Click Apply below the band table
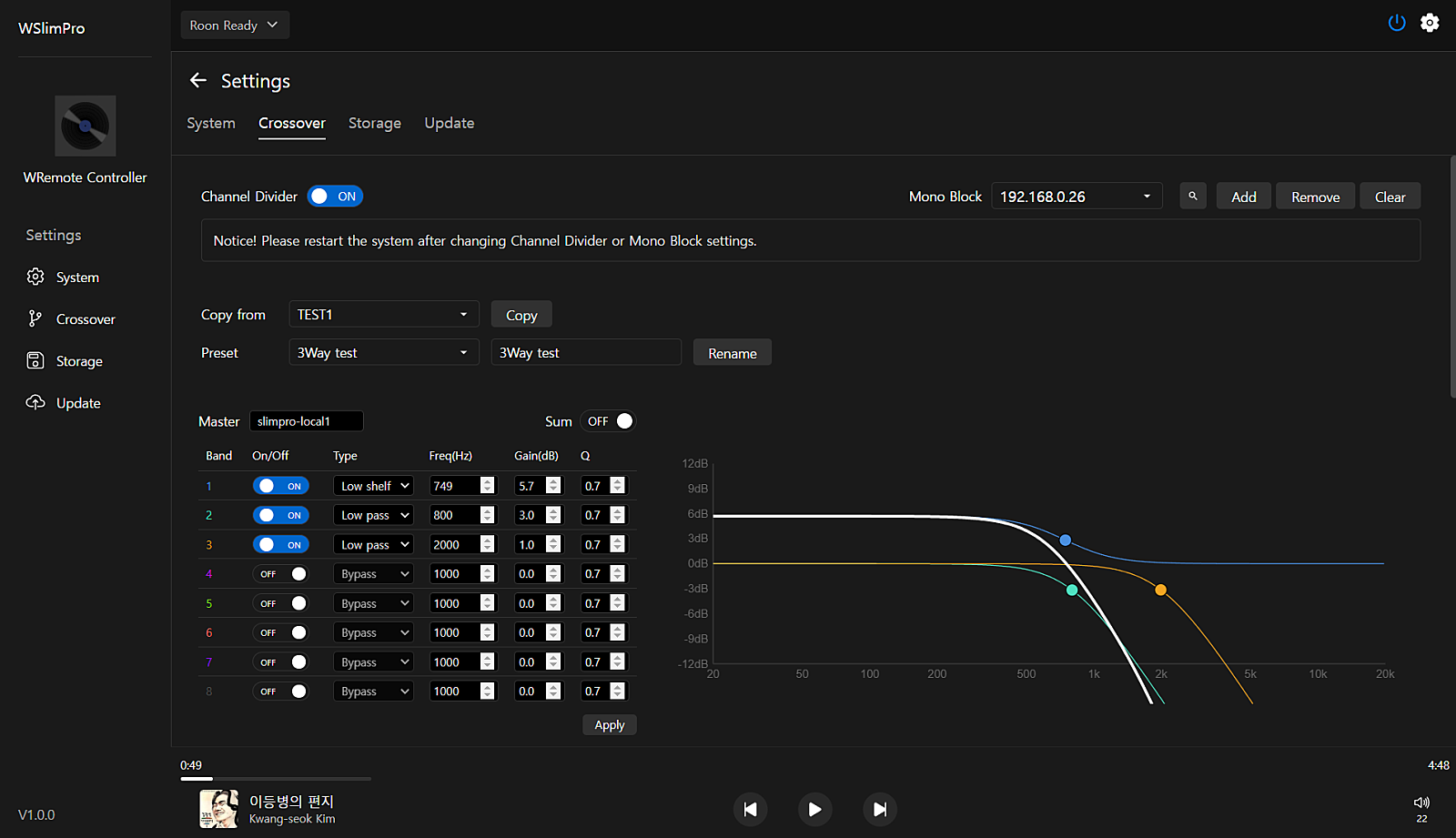1456x838 pixels. [610, 724]
